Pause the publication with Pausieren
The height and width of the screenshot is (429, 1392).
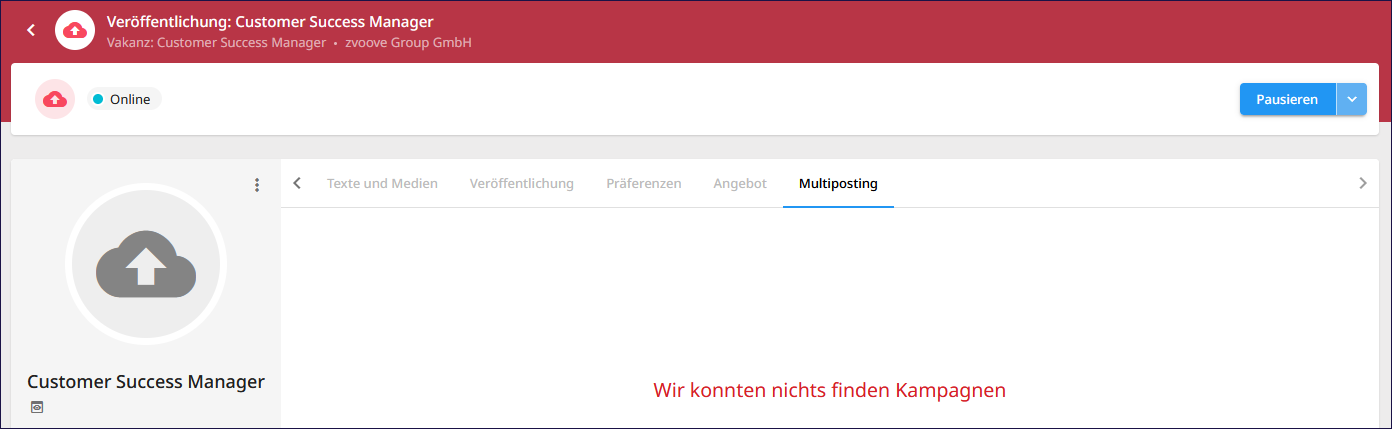point(1288,99)
